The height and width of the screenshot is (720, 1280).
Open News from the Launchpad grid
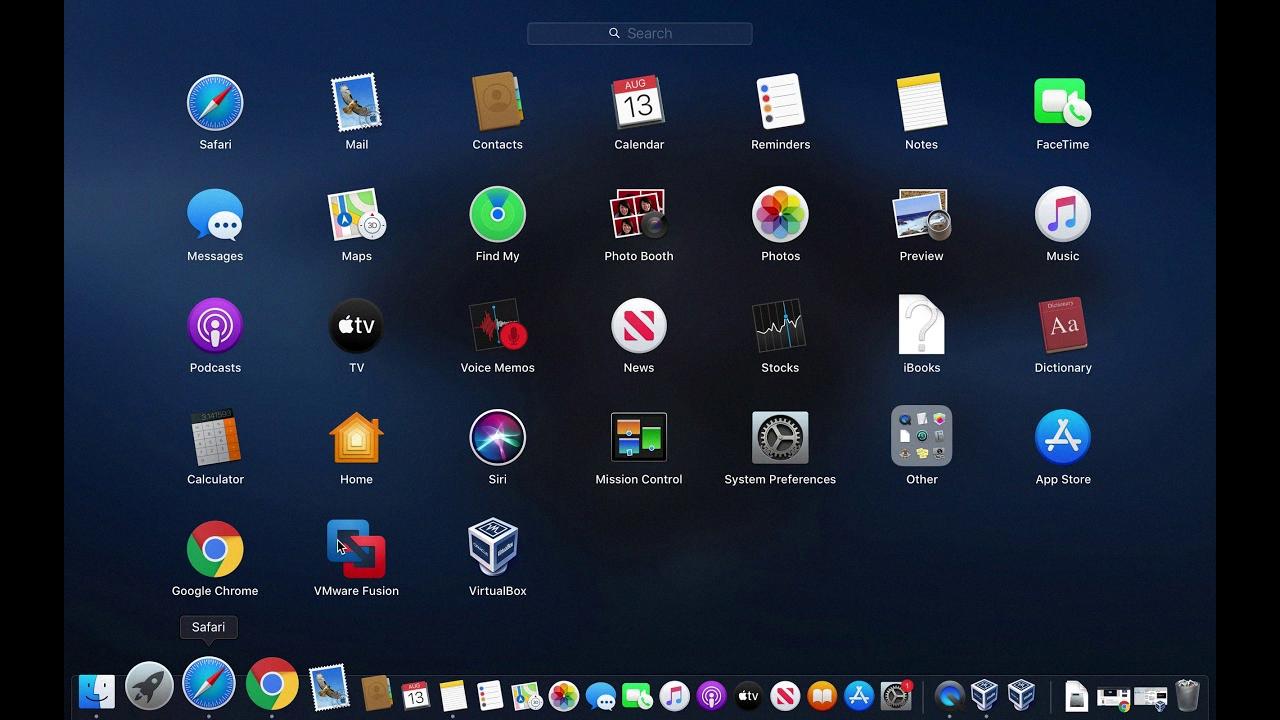pos(639,326)
